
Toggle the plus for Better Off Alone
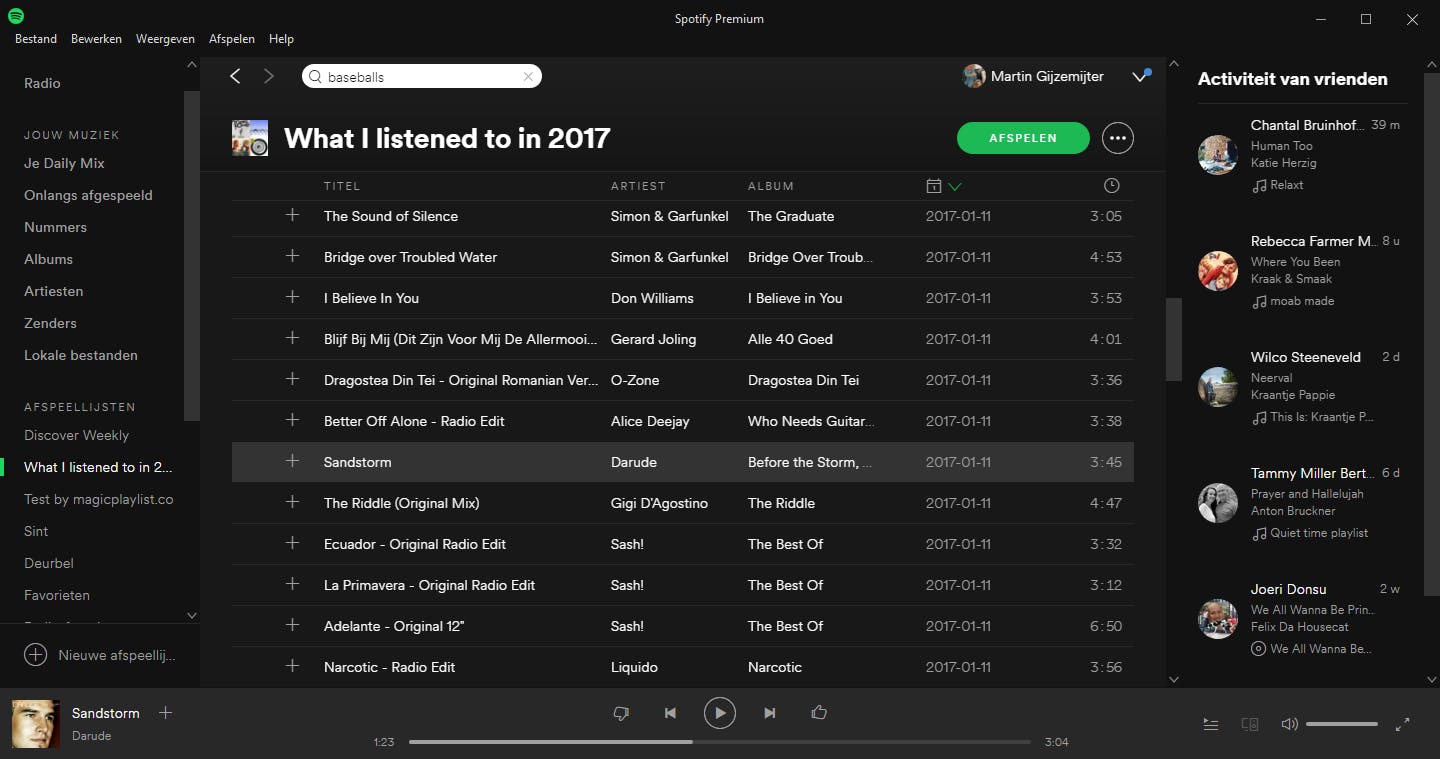(292, 420)
